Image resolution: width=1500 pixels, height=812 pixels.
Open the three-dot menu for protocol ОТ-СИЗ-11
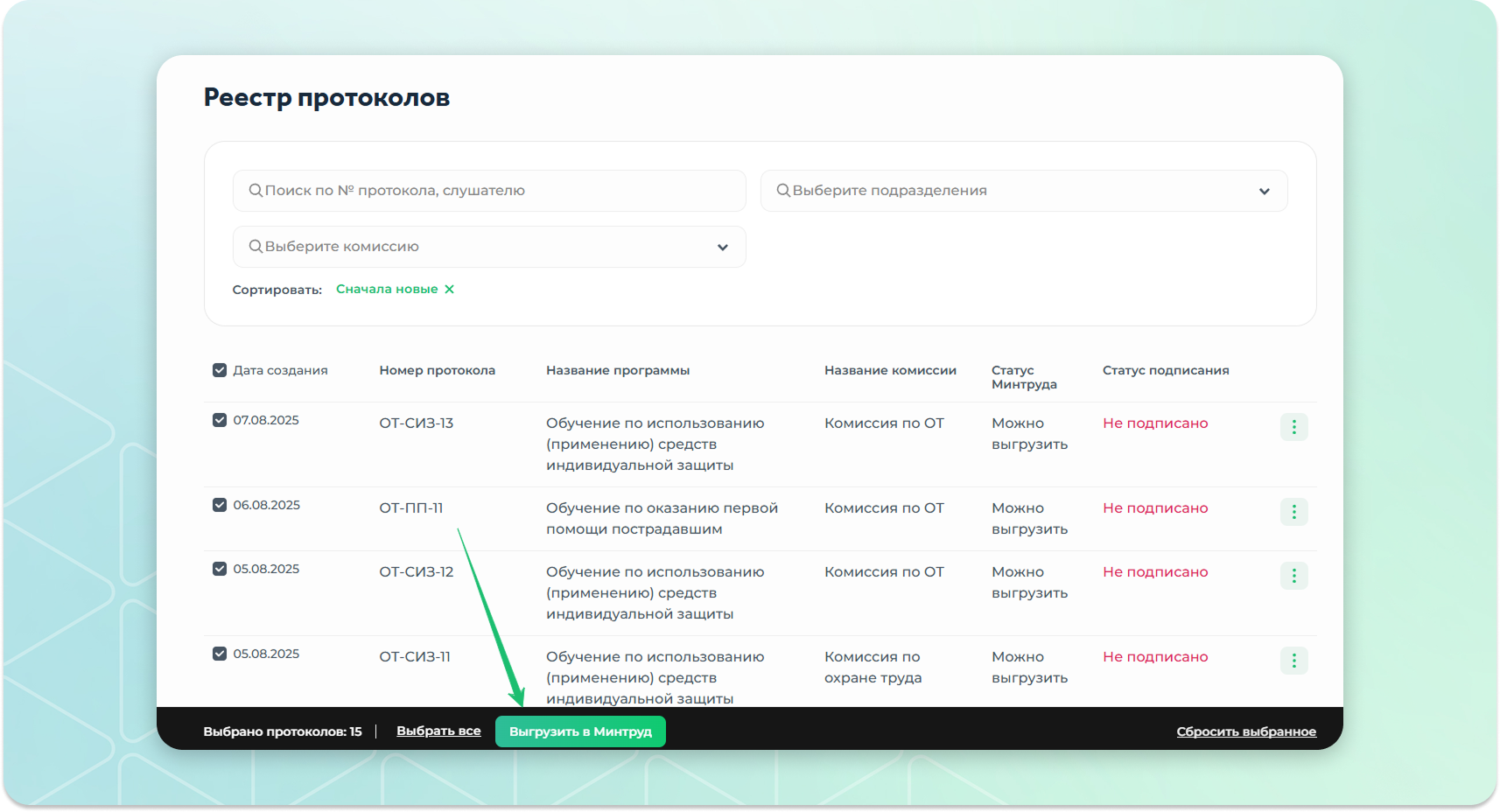pyautogui.click(x=1293, y=661)
